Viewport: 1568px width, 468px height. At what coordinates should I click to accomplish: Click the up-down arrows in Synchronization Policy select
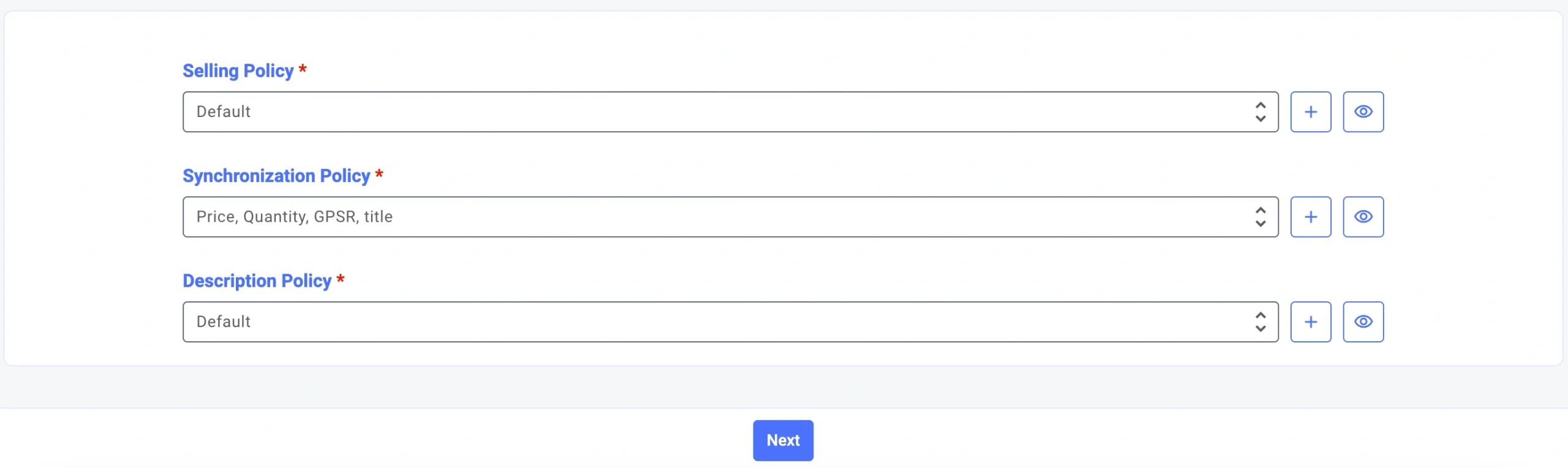(1260, 217)
